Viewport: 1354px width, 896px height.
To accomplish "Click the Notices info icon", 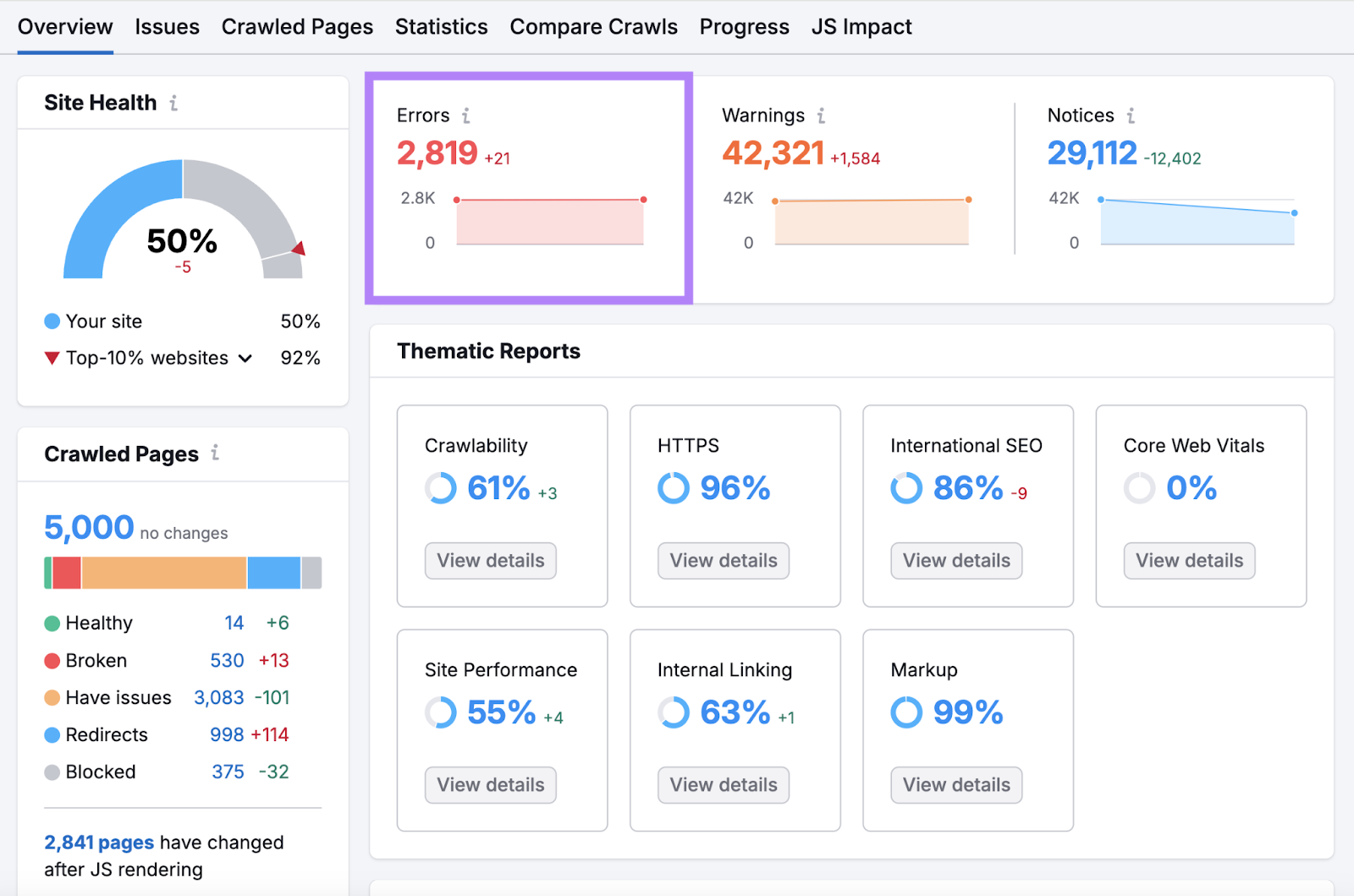I will coord(1131,115).
